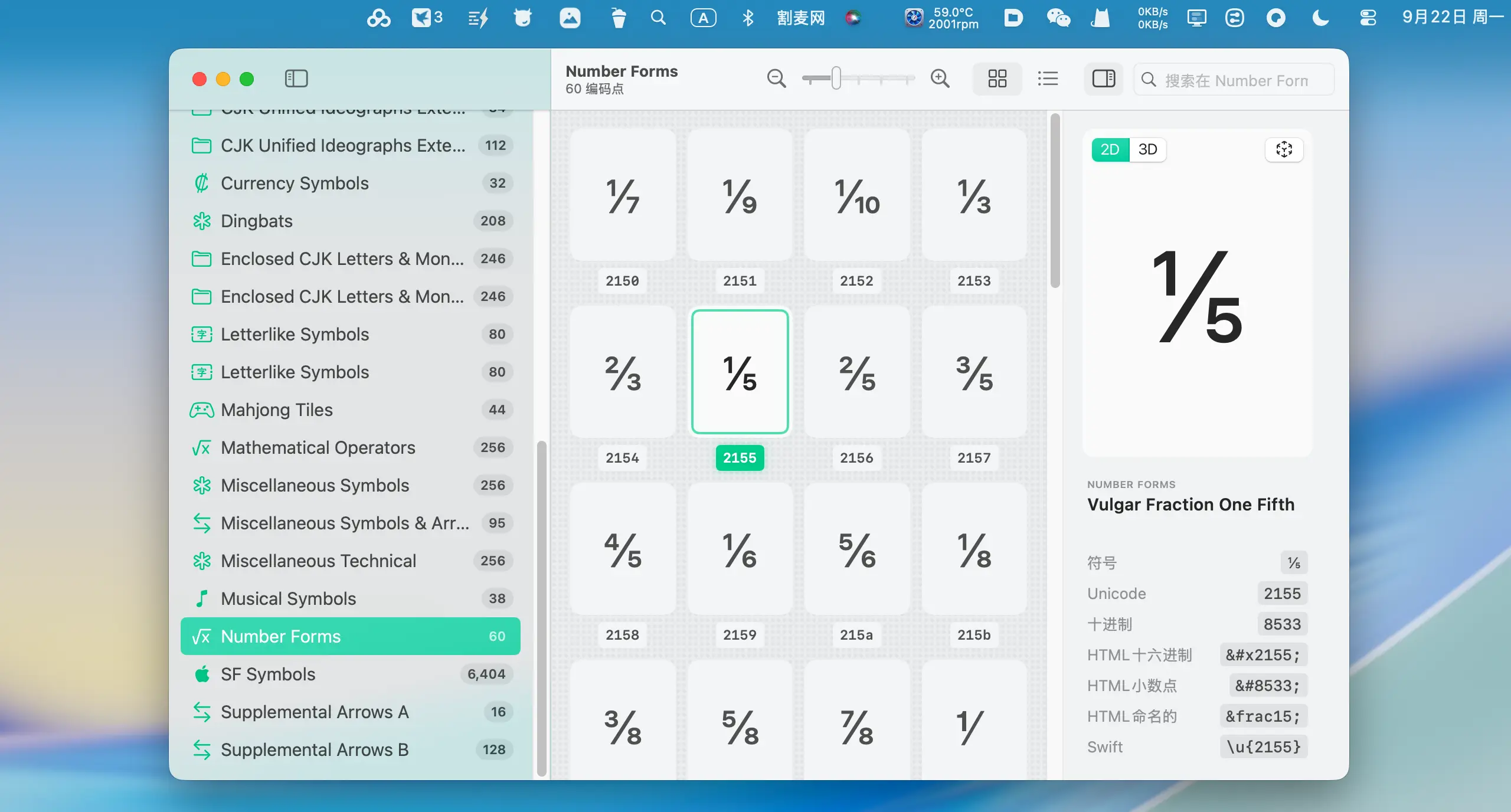
Task: Adjust the glyph size slider
Action: coord(836,78)
